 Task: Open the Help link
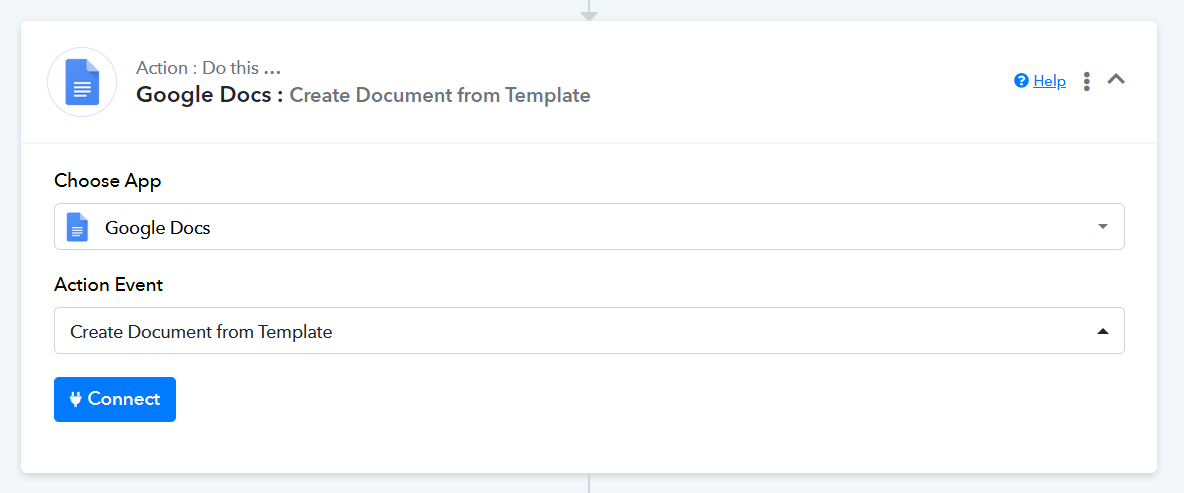point(1049,81)
